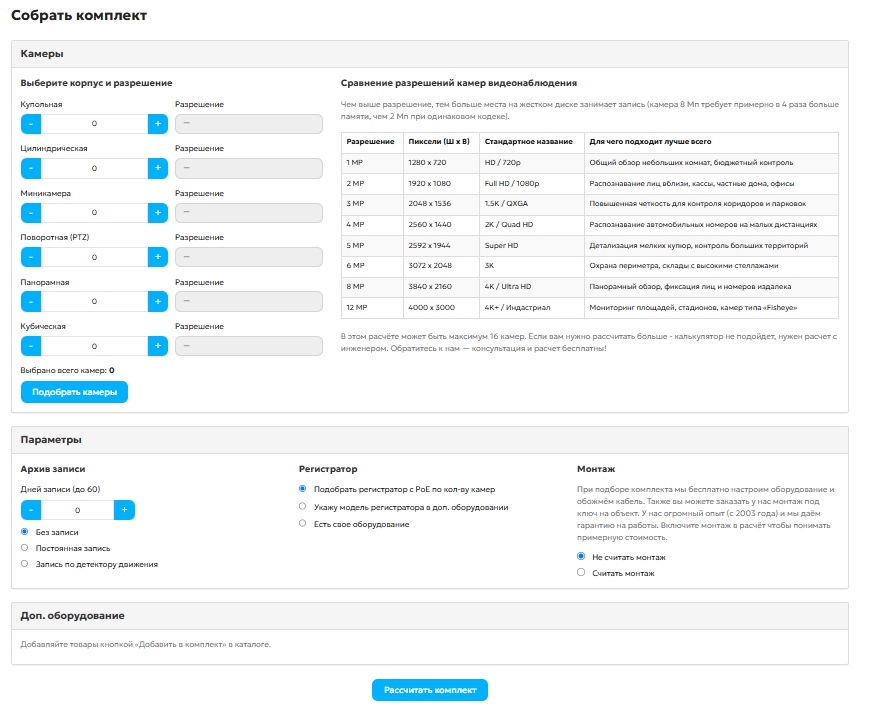The width and height of the screenshot is (872, 716).
Task: Reduce the Цилиндрическая camera quantity
Action: pos(31,168)
